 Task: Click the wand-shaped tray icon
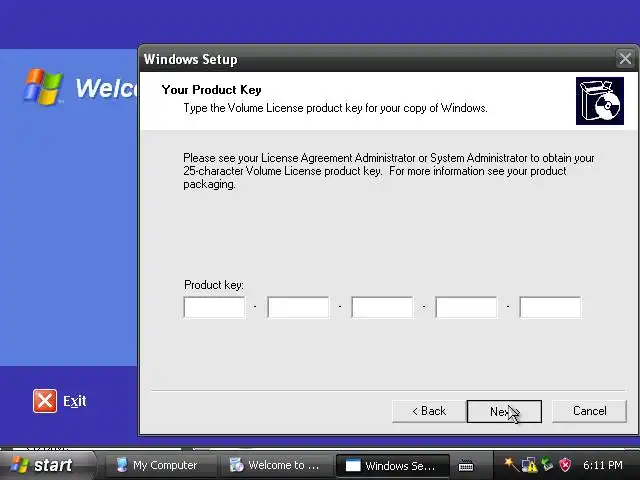[511, 464]
